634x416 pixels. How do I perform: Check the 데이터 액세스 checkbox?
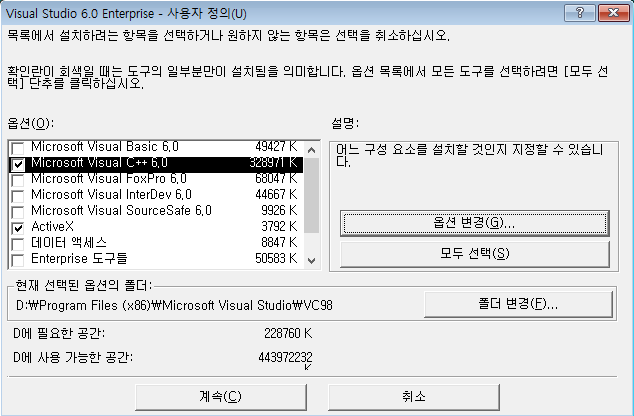point(17,244)
